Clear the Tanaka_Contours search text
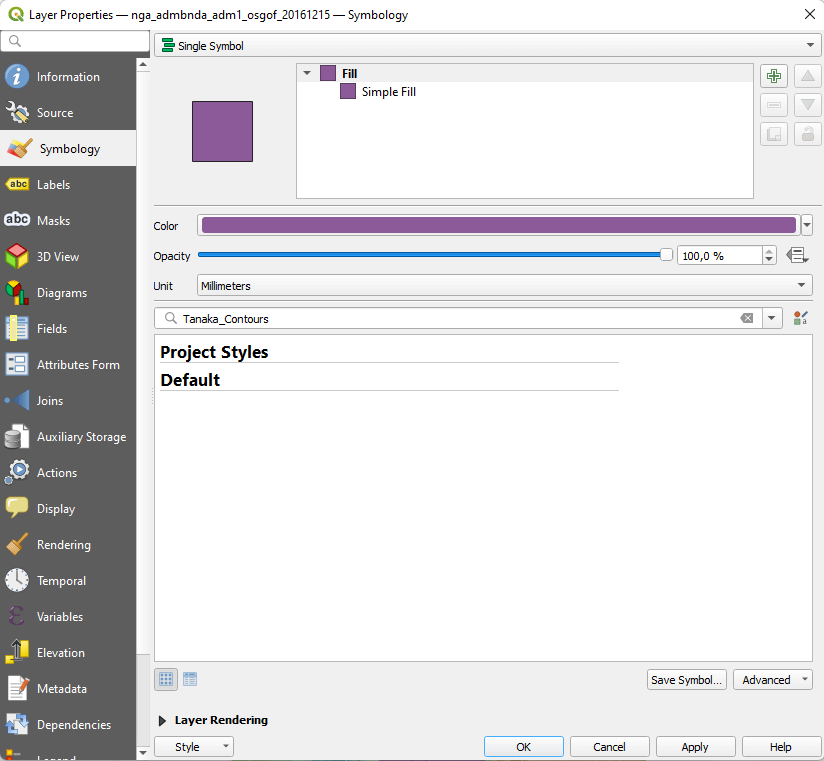 [747, 319]
